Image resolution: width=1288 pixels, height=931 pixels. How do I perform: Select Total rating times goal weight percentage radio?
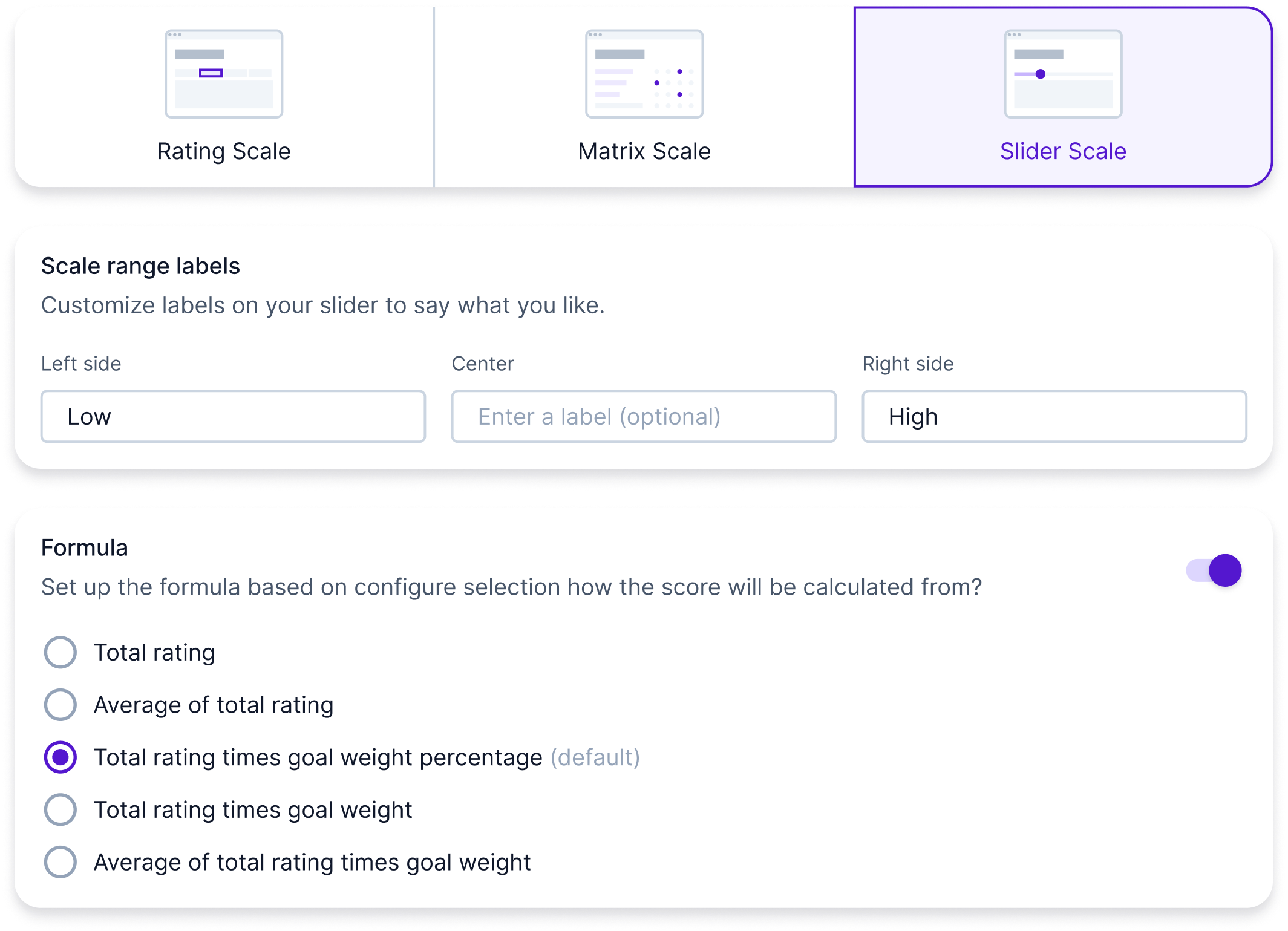60,757
